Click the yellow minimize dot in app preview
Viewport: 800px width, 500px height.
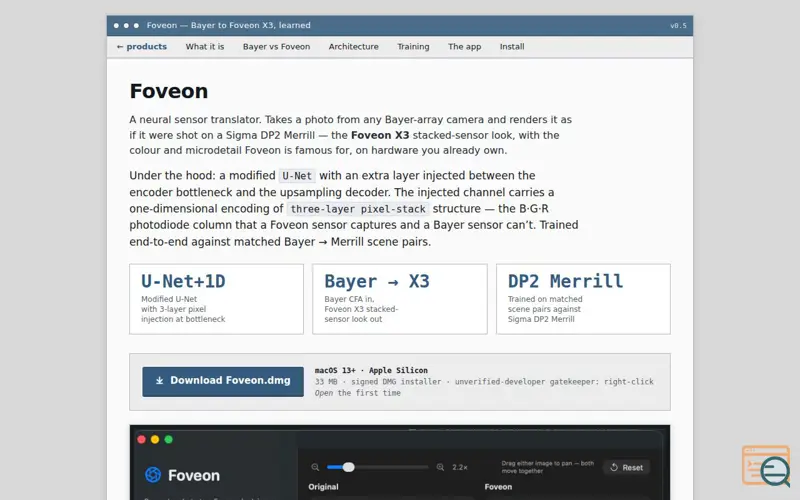tap(155, 439)
